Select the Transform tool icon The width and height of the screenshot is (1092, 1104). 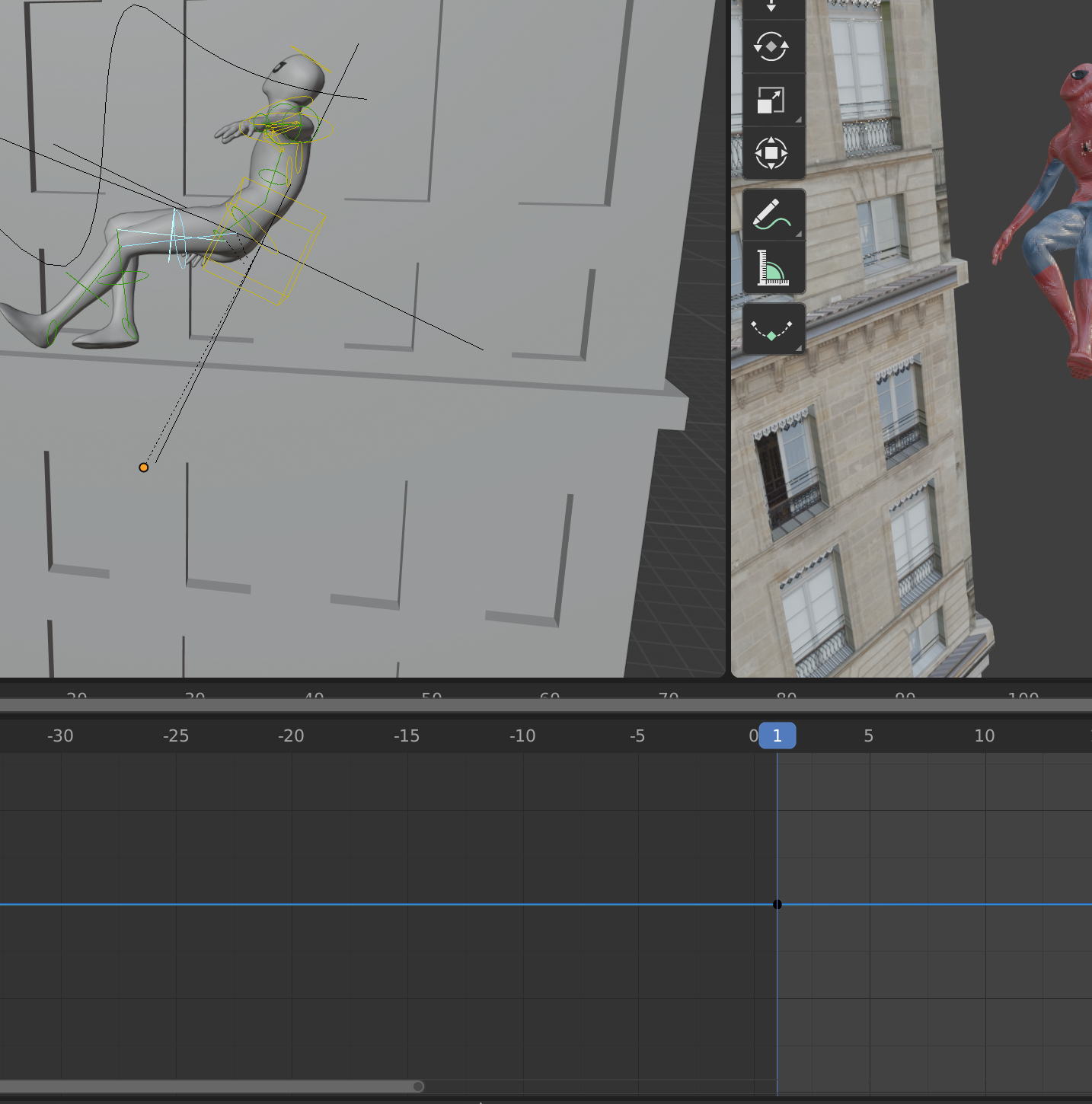[771, 153]
